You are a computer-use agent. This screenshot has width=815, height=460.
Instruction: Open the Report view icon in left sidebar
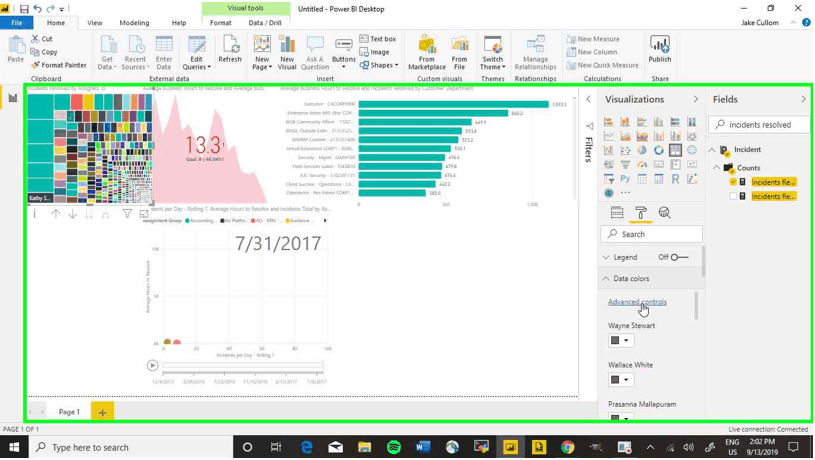pos(12,98)
